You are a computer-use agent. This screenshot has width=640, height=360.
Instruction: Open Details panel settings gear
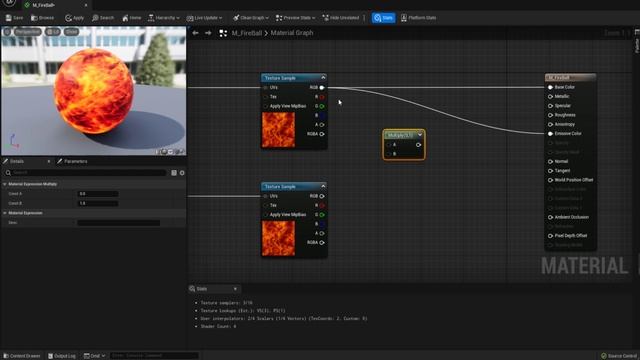(x=182, y=173)
